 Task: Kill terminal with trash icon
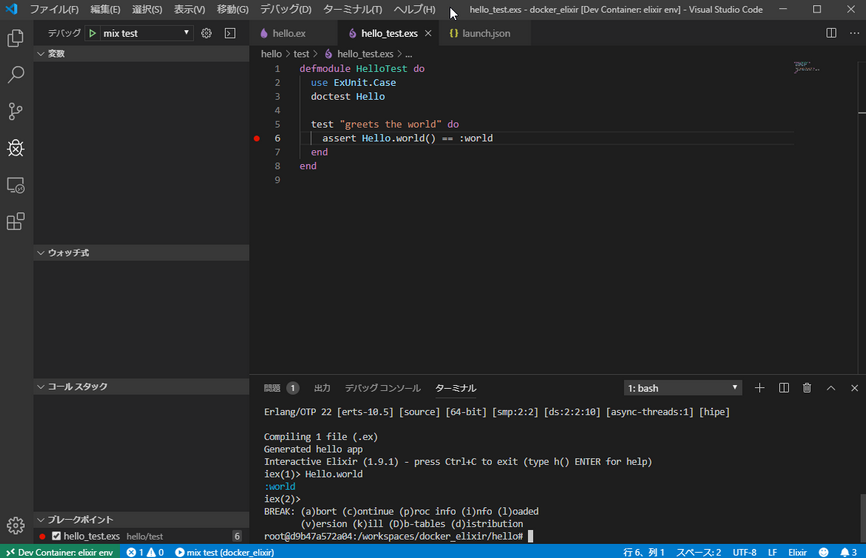(807, 388)
